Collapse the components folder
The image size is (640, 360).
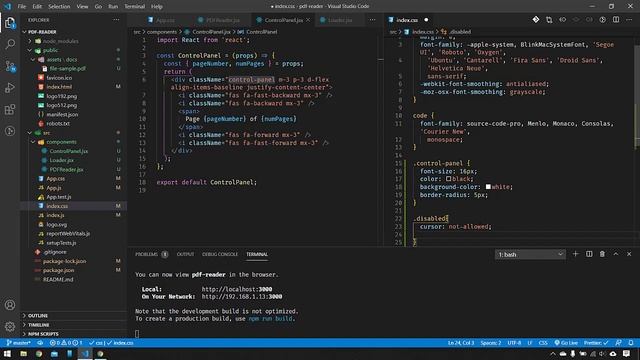33,142
